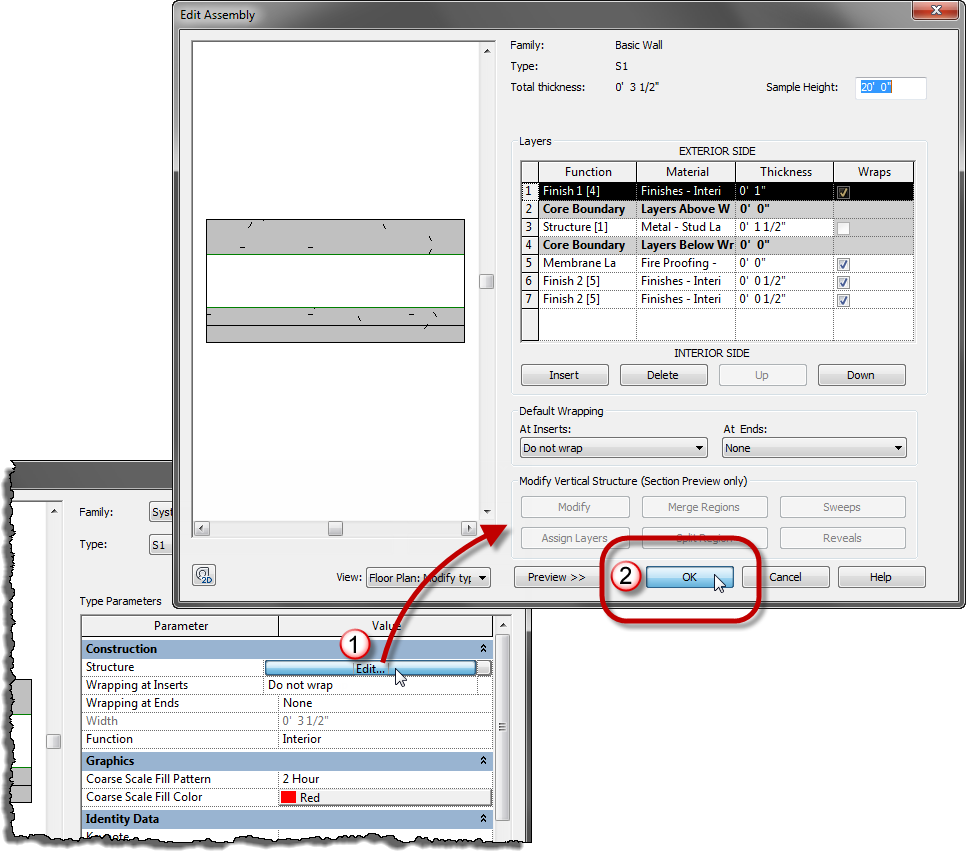Image resolution: width=966 pixels, height=851 pixels.
Task: Disable Wraps for the Membrane Layer row
Action: (x=843, y=263)
